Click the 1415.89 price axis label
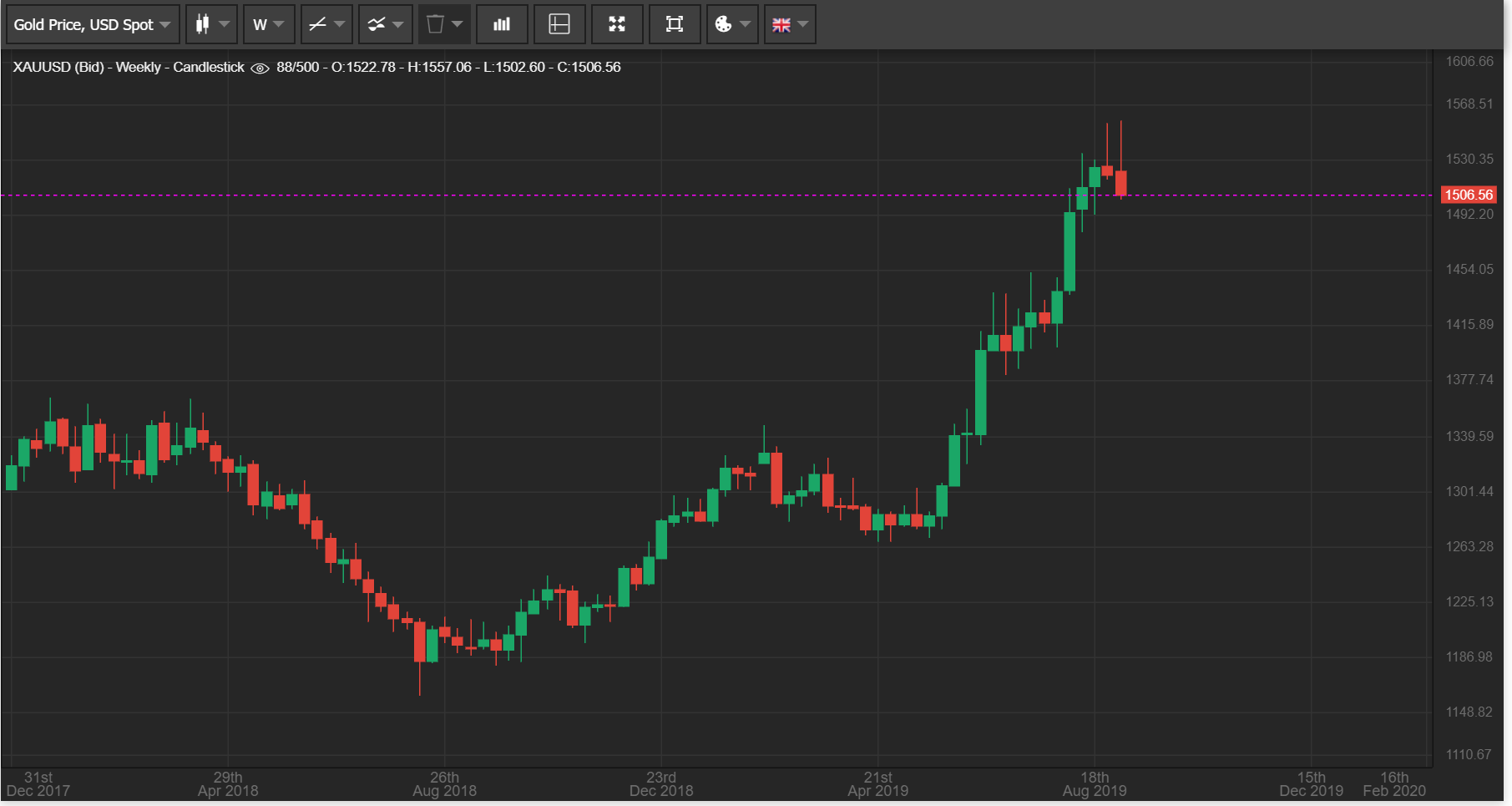 coord(1469,324)
